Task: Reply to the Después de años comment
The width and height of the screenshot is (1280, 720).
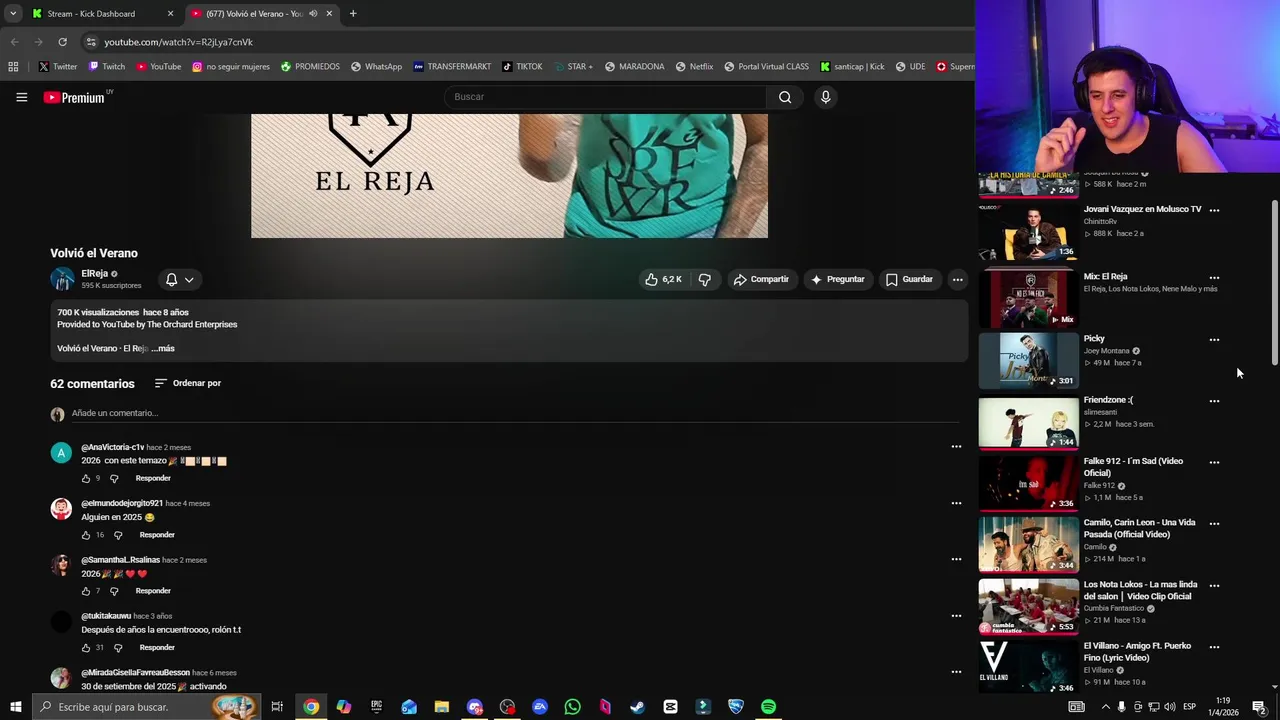Action: coord(157,648)
